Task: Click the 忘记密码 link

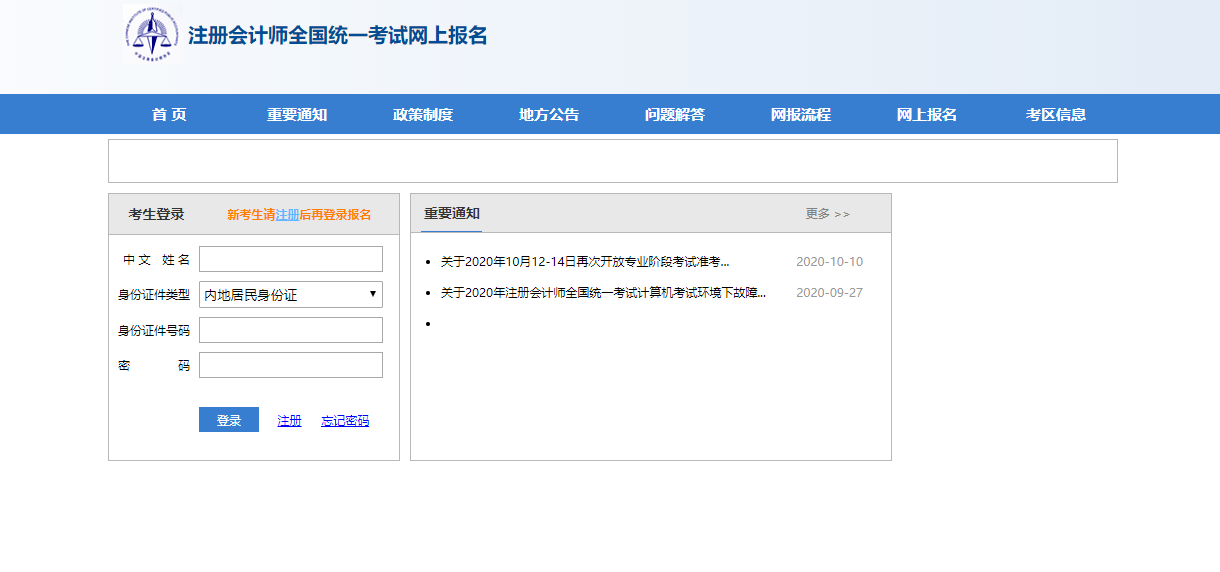Action: (x=345, y=421)
